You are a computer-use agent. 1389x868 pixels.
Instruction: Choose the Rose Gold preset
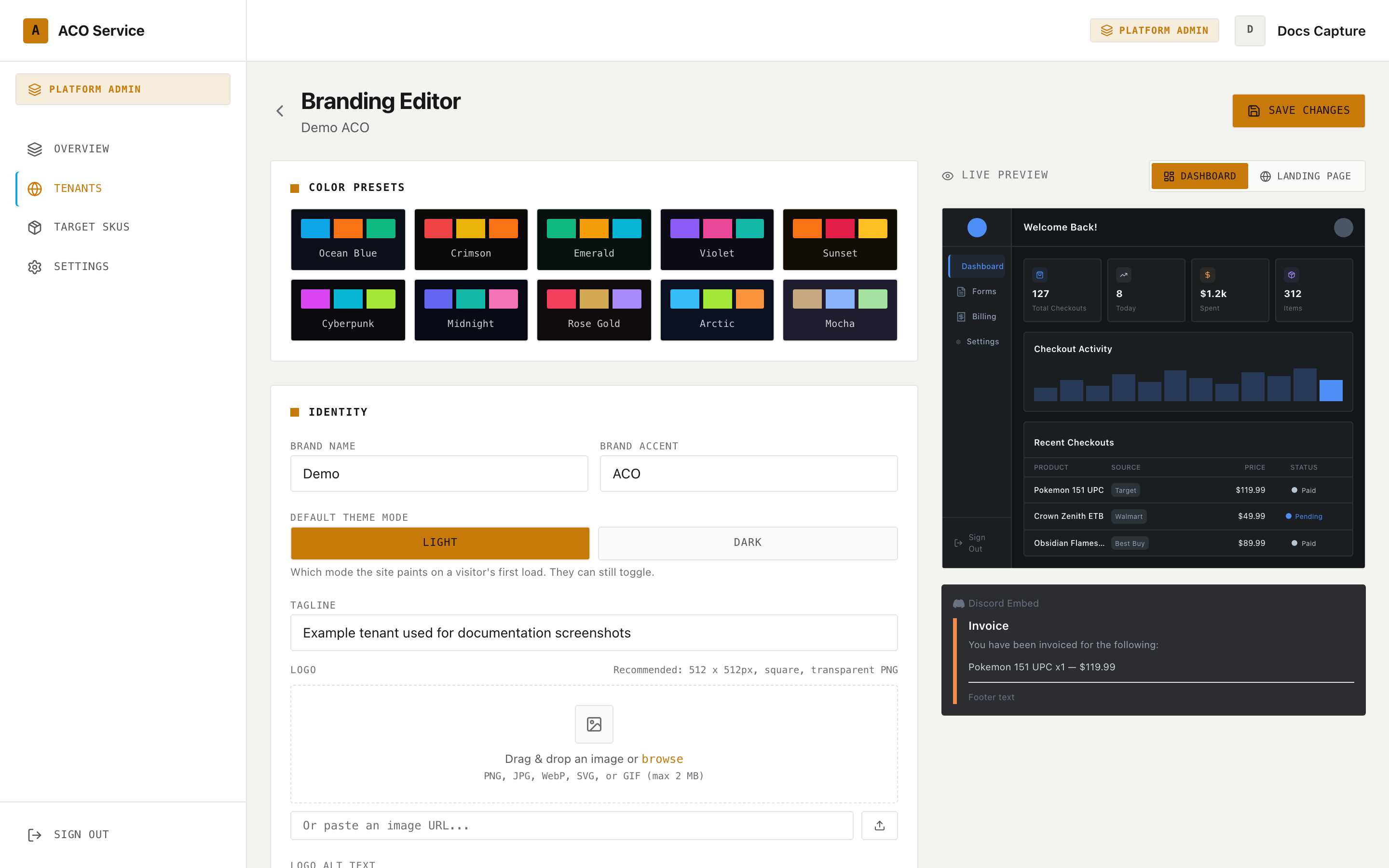pyautogui.click(x=594, y=310)
